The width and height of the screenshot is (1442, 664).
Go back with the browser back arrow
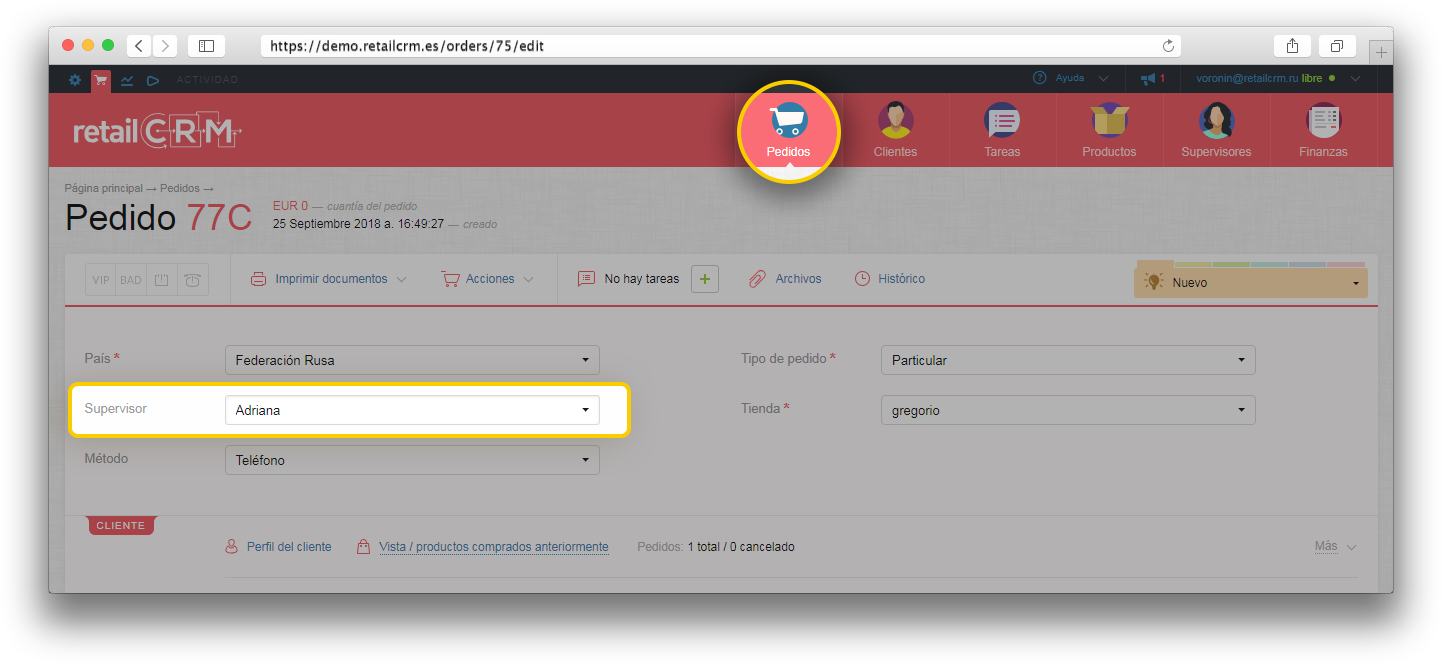click(x=139, y=46)
